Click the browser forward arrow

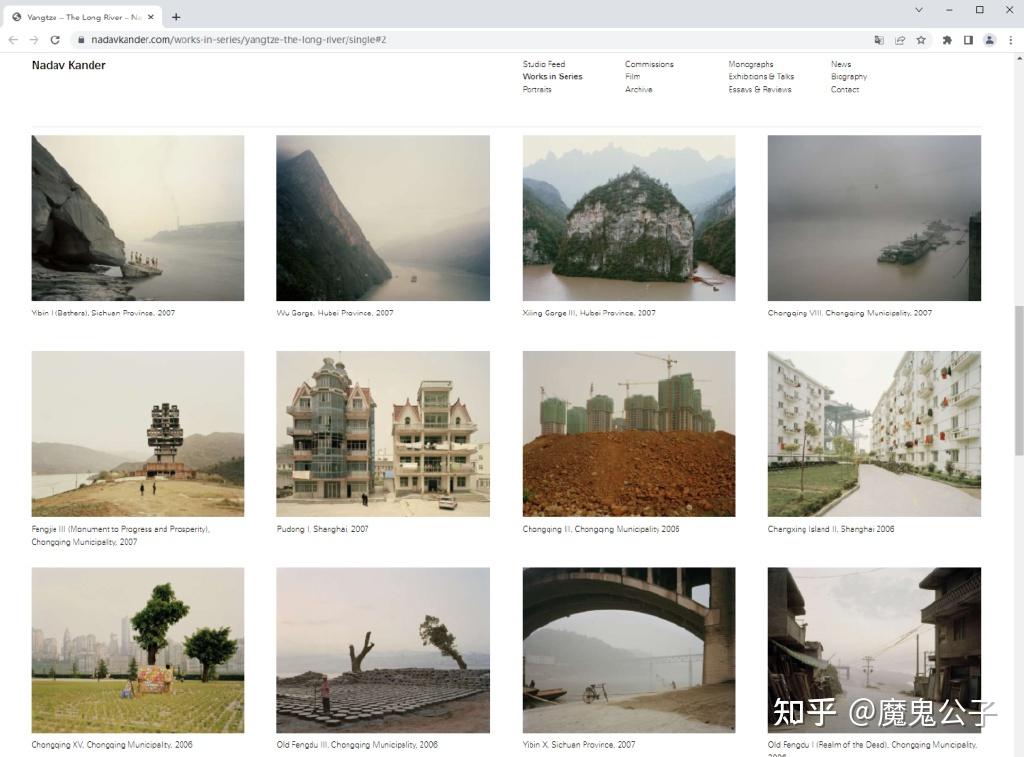[34, 40]
